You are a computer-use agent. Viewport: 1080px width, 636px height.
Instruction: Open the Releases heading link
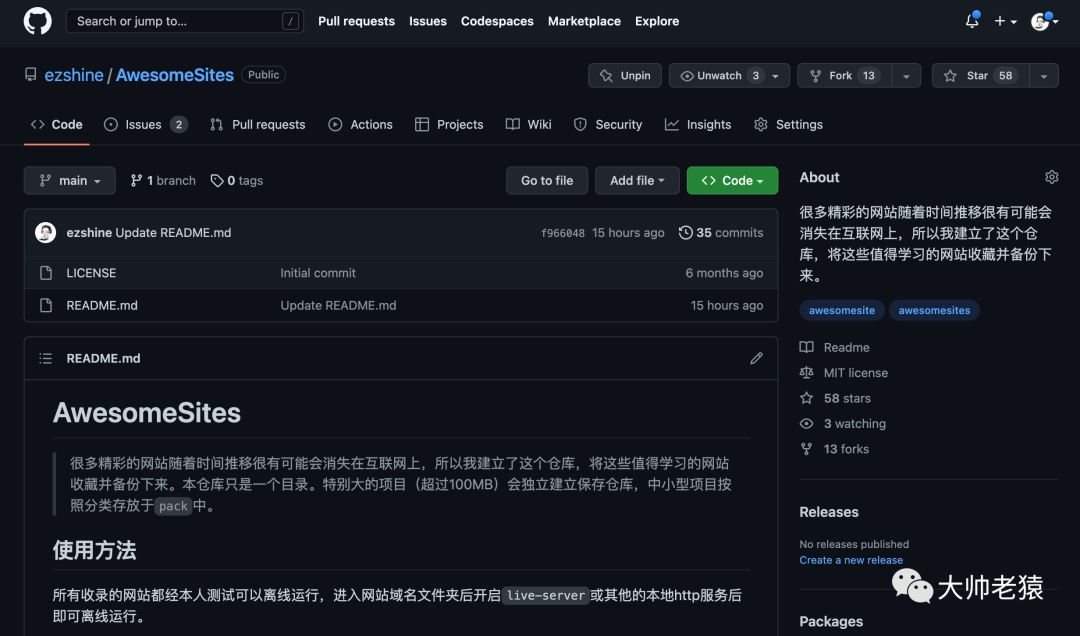tap(829, 512)
